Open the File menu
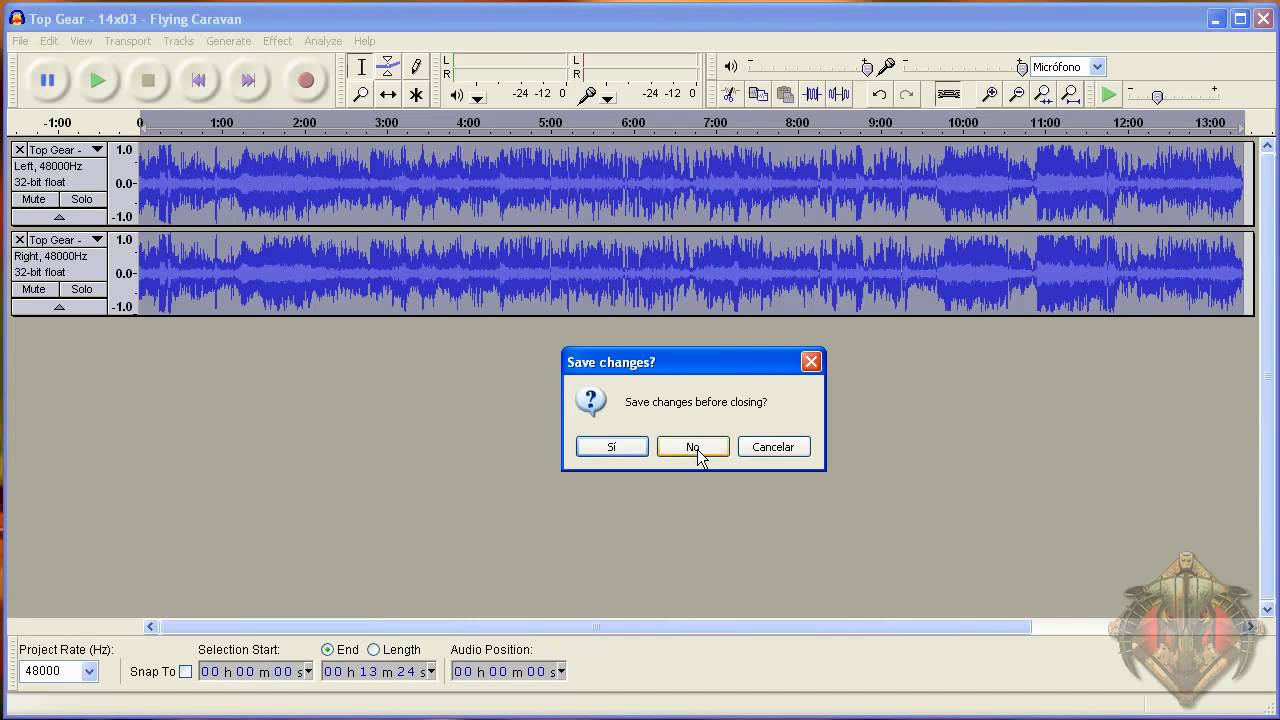The width and height of the screenshot is (1280, 720). coord(20,41)
